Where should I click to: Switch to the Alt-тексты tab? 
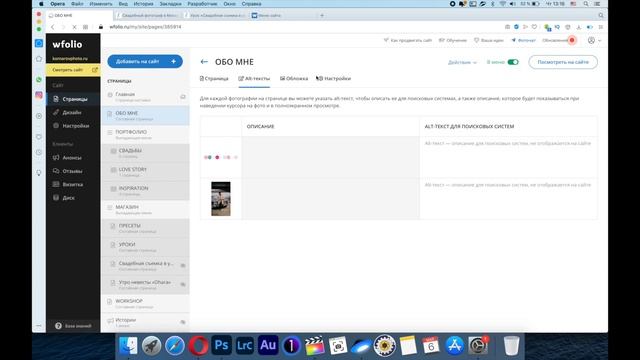tap(254, 78)
